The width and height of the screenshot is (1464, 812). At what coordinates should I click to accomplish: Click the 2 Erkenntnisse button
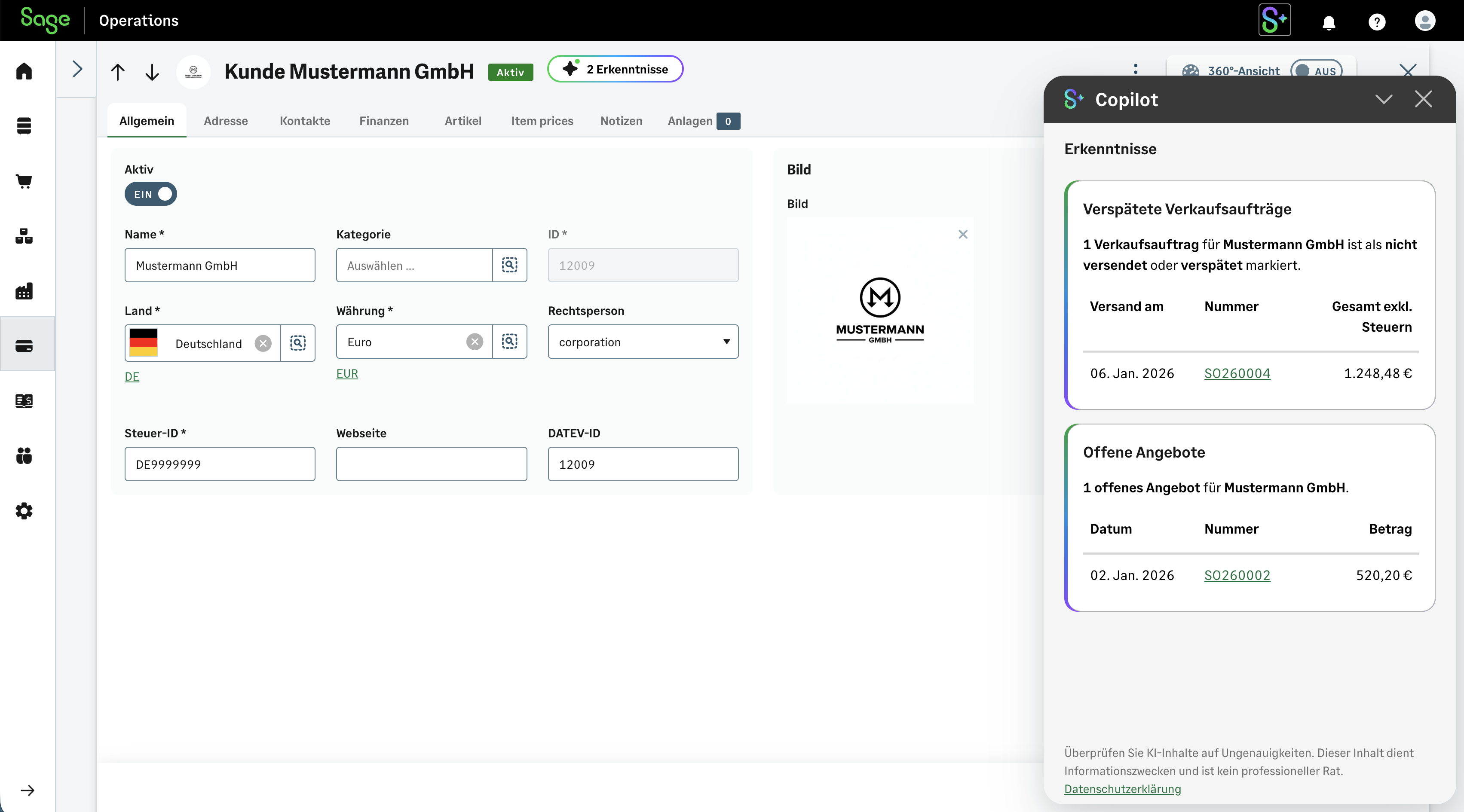click(615, 69)
